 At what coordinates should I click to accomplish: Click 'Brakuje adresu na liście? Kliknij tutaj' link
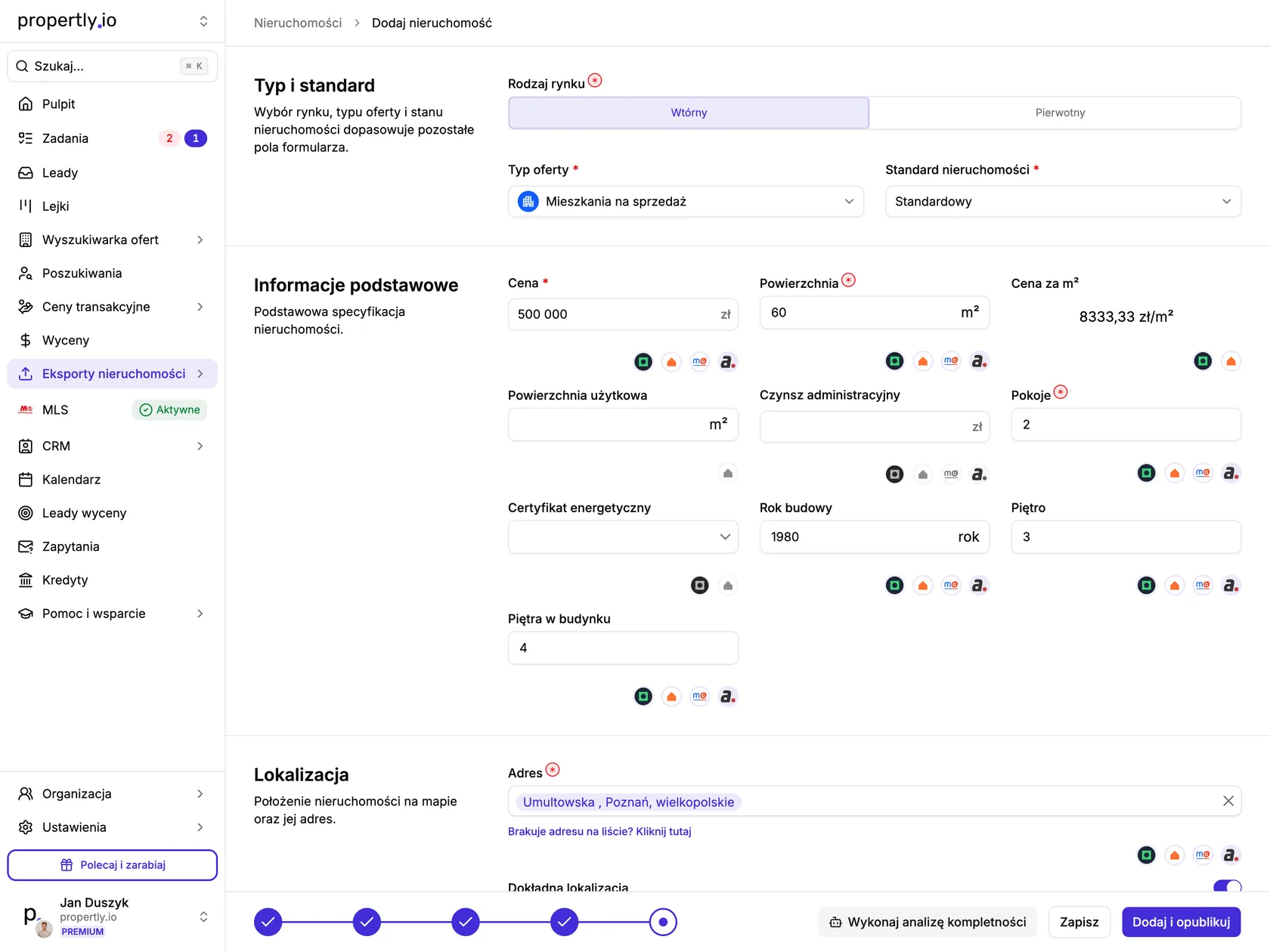click(599, 831)
